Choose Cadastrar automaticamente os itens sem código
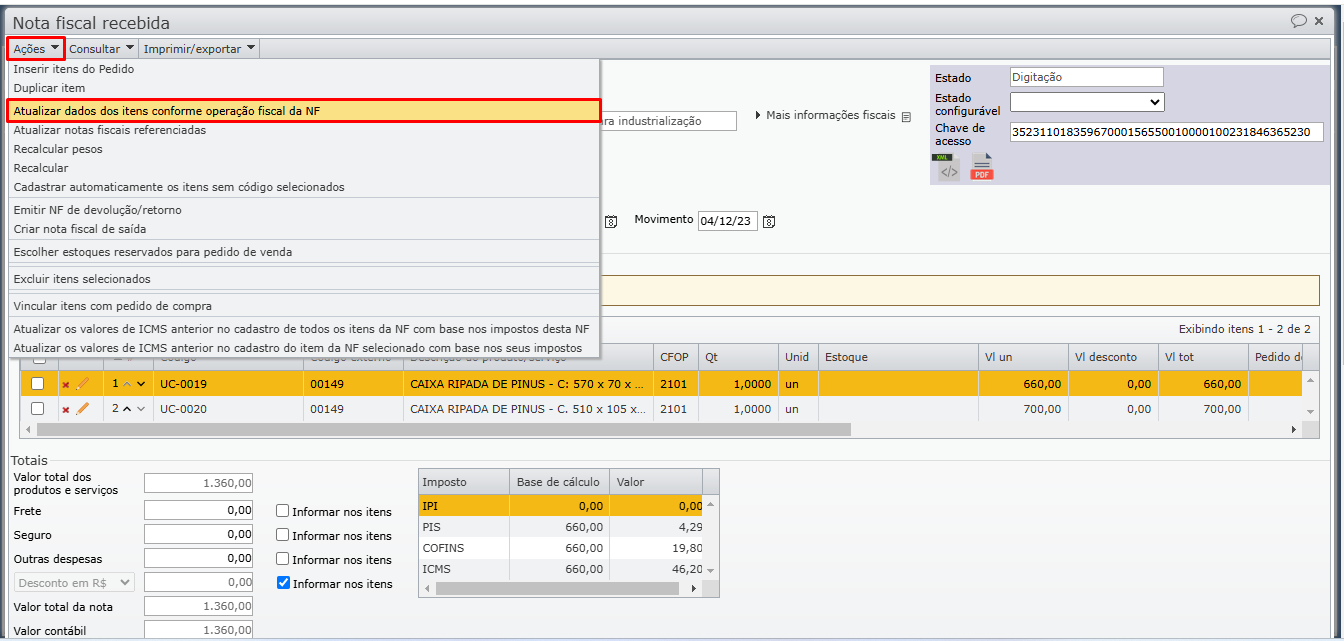The width and height of the screenshot is (1344, 641). pos(304,187)
